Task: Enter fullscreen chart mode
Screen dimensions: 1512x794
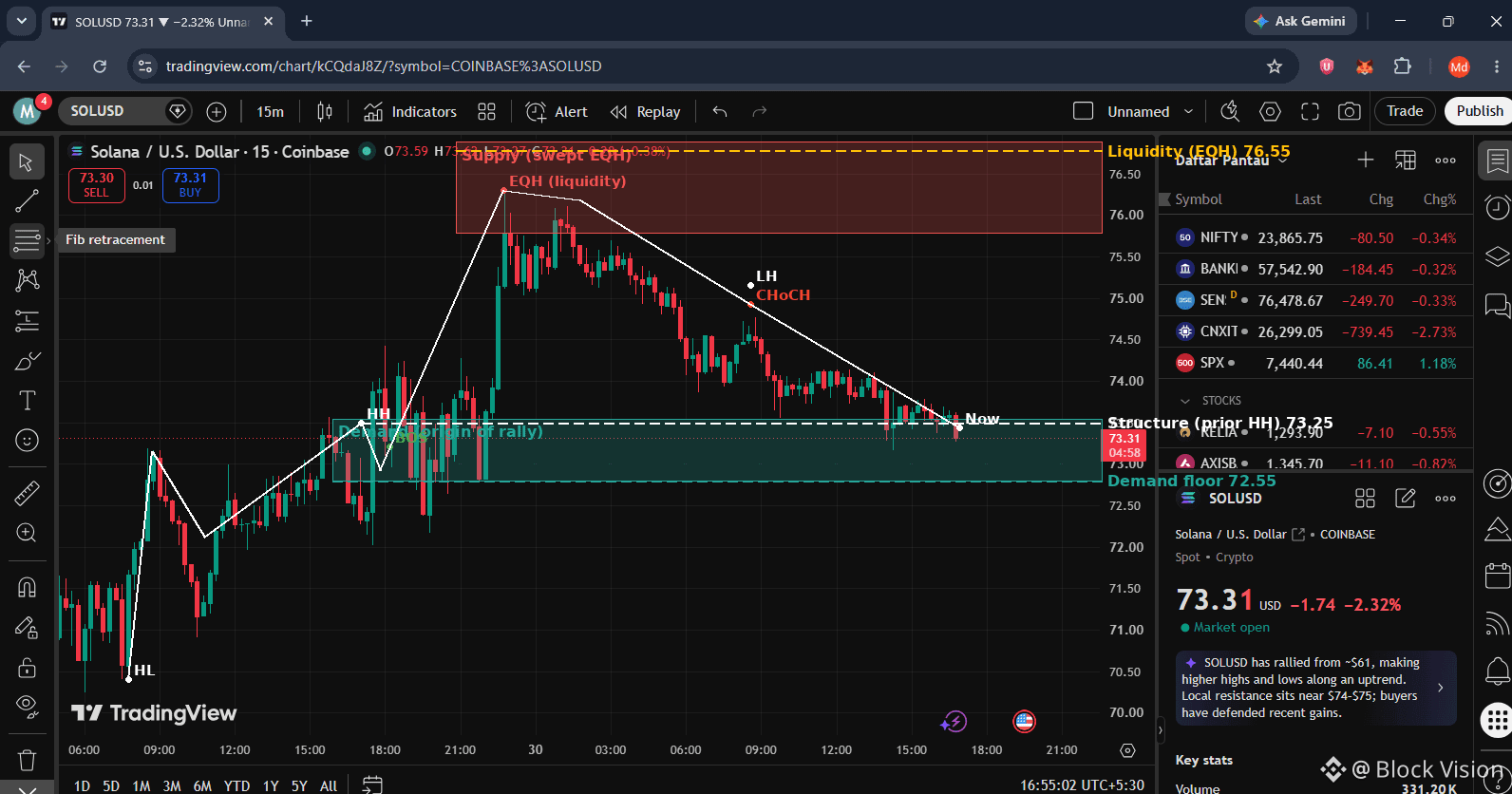Action: (x=1310, y=112)
